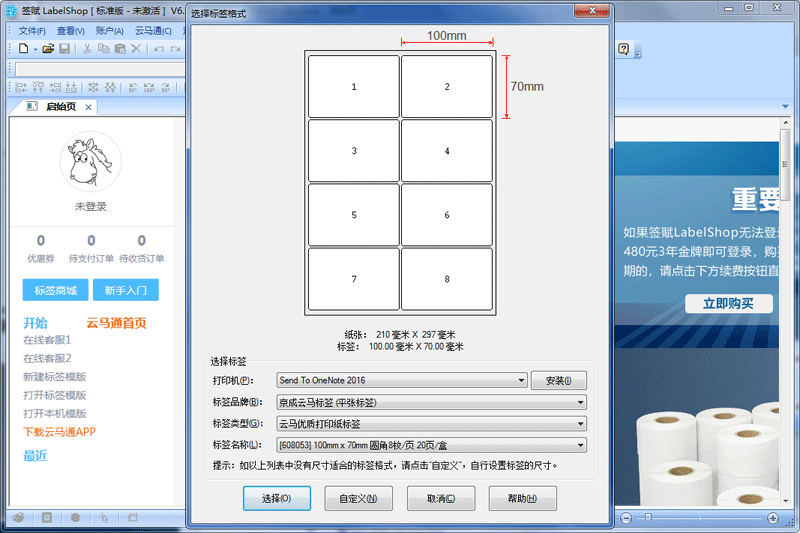This screenshot has height=533, width=800.
Task: Click label cell number 1 in preview
Action: tap(354, 87)
